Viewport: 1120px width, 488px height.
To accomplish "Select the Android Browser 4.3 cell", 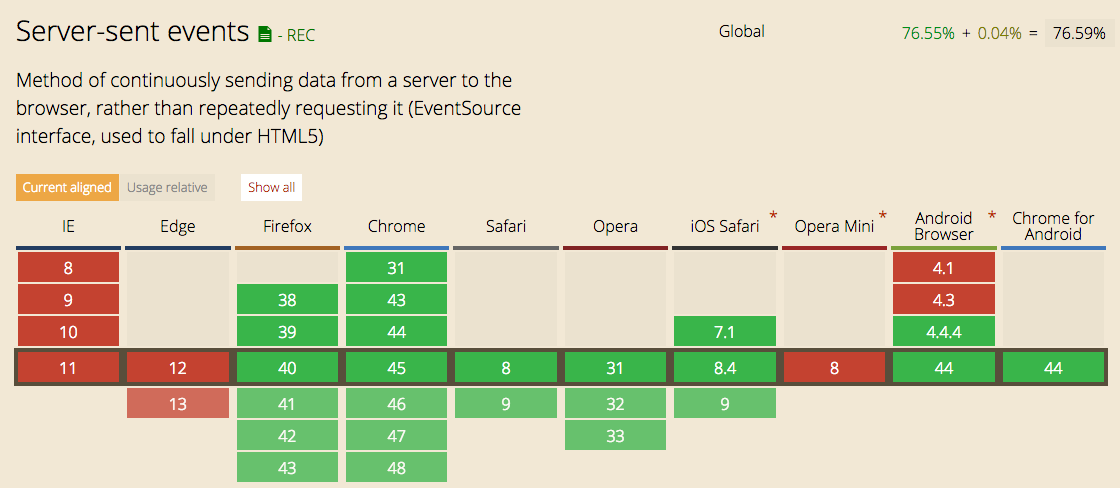I will pyautogui.click(x=944, y=300).
